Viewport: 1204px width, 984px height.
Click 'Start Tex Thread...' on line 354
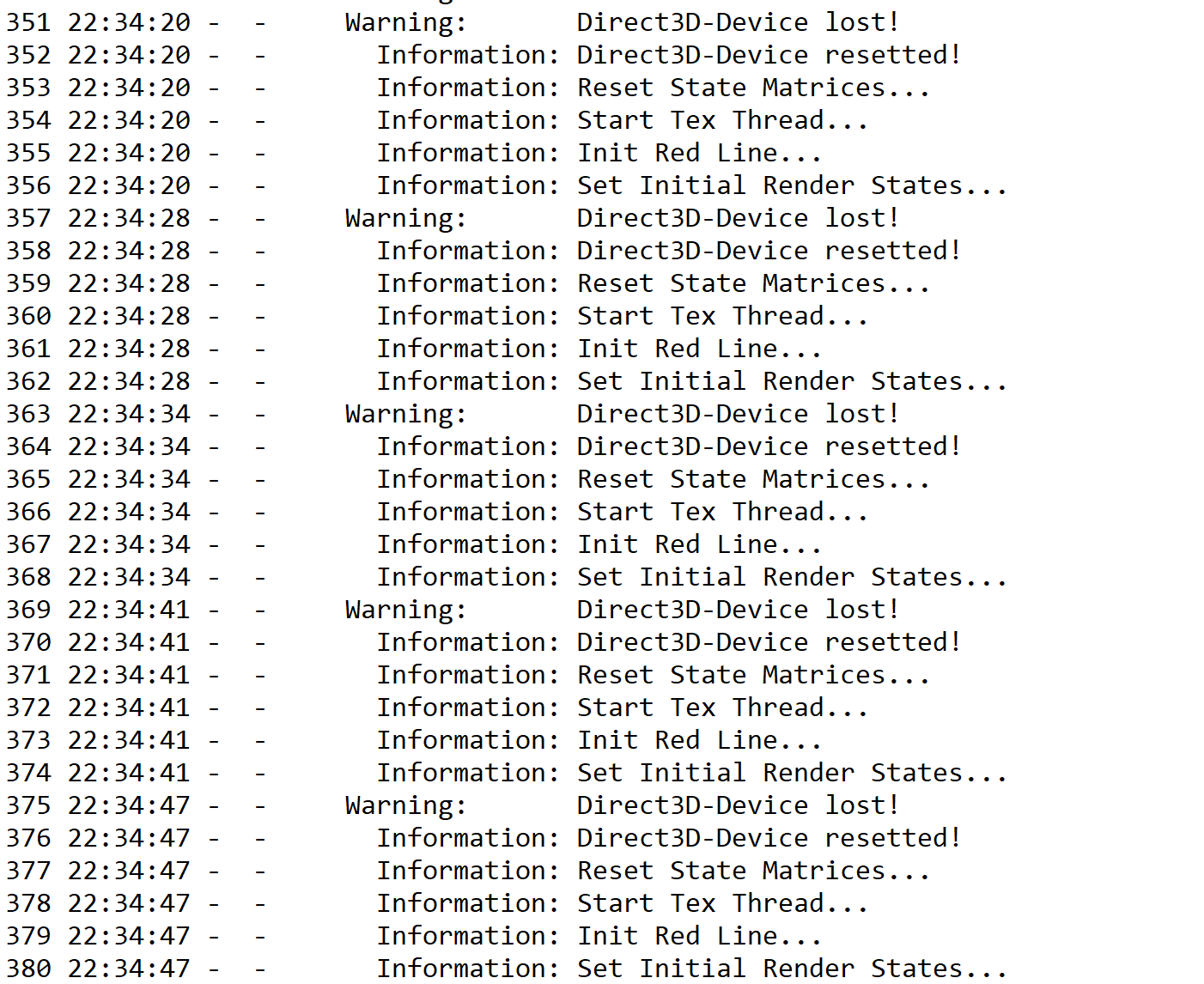[x=722, y=120]
